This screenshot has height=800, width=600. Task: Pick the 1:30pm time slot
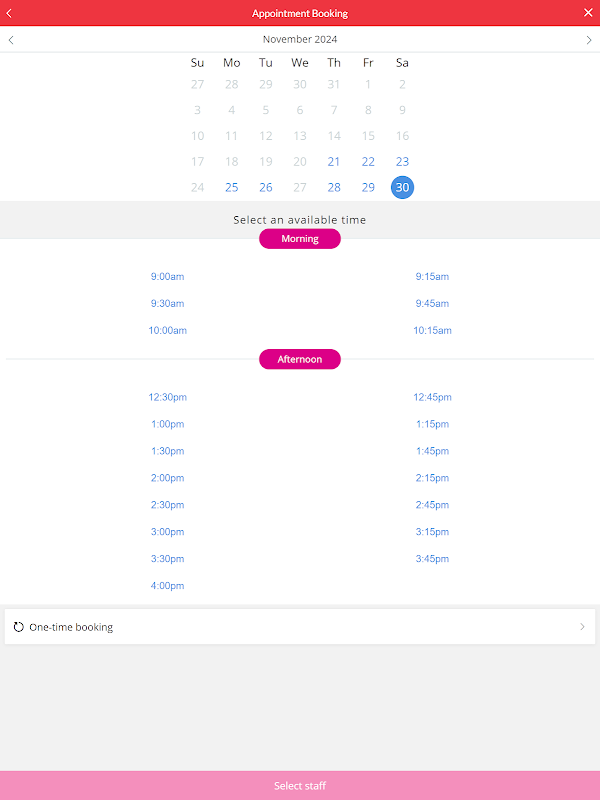coord(167,452)
